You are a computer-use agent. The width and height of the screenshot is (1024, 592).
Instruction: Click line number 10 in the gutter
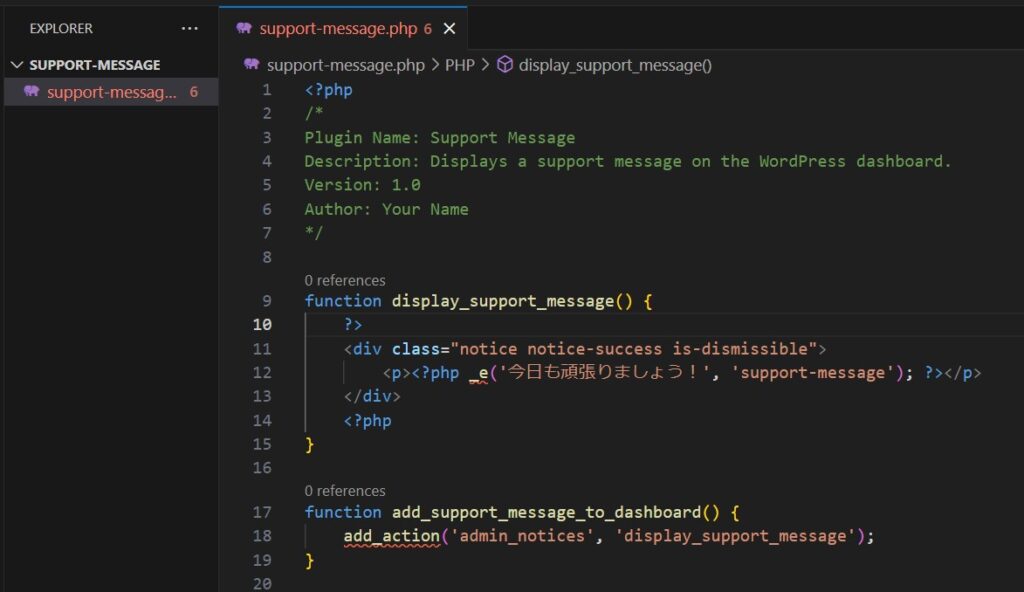[262, 325]
